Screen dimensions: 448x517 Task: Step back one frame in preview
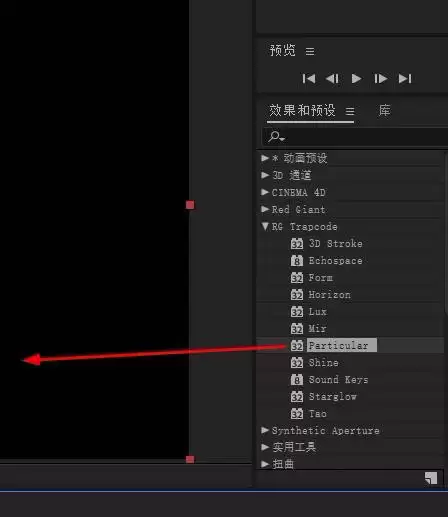332,79
